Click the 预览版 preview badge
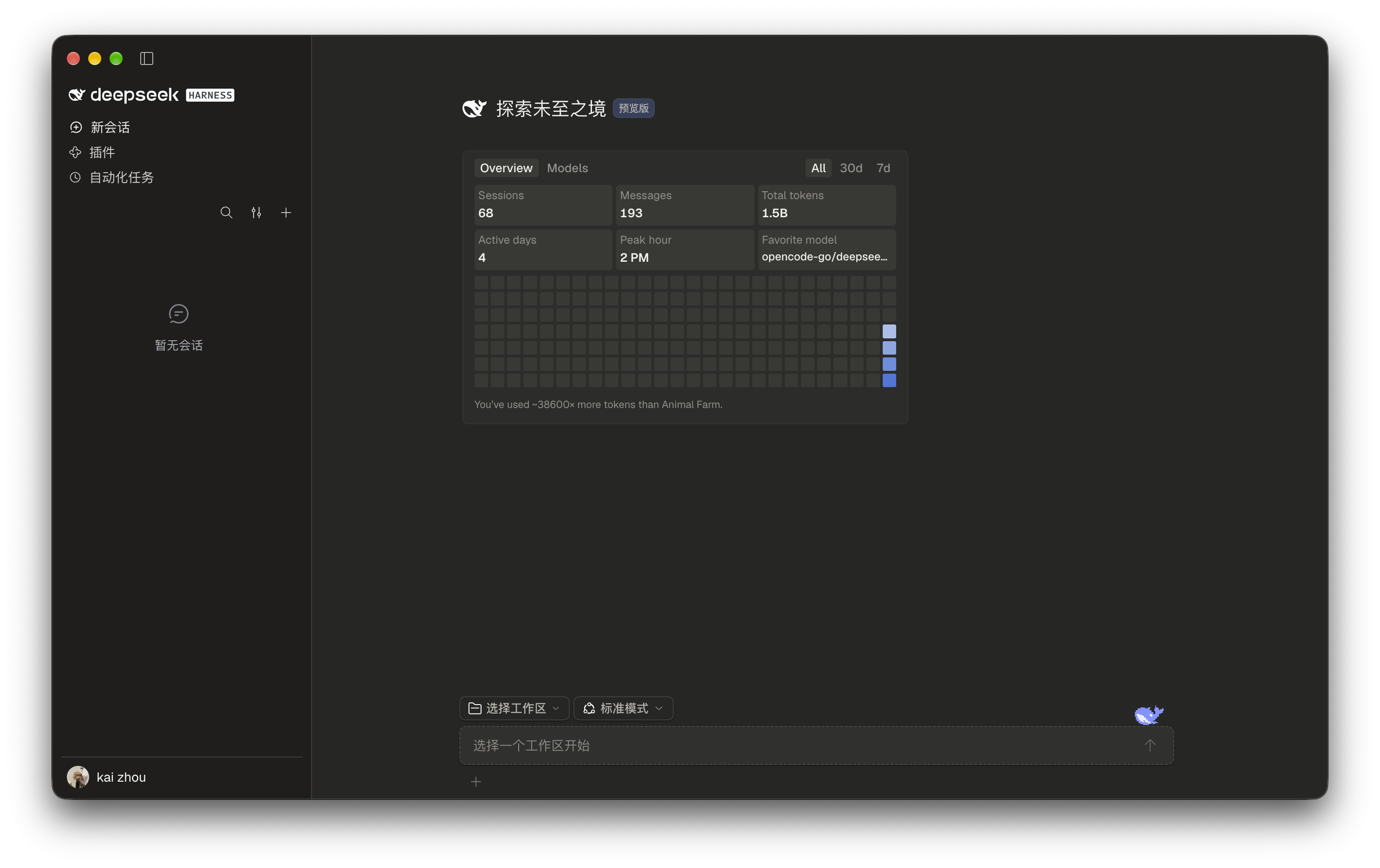1380x868 pixels. click(634, 108)
